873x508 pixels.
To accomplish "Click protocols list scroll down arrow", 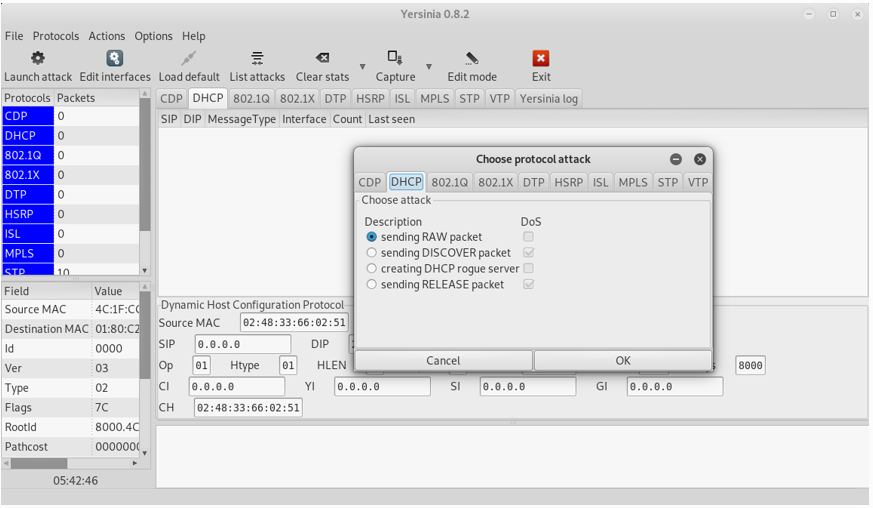I will (145, 271).
